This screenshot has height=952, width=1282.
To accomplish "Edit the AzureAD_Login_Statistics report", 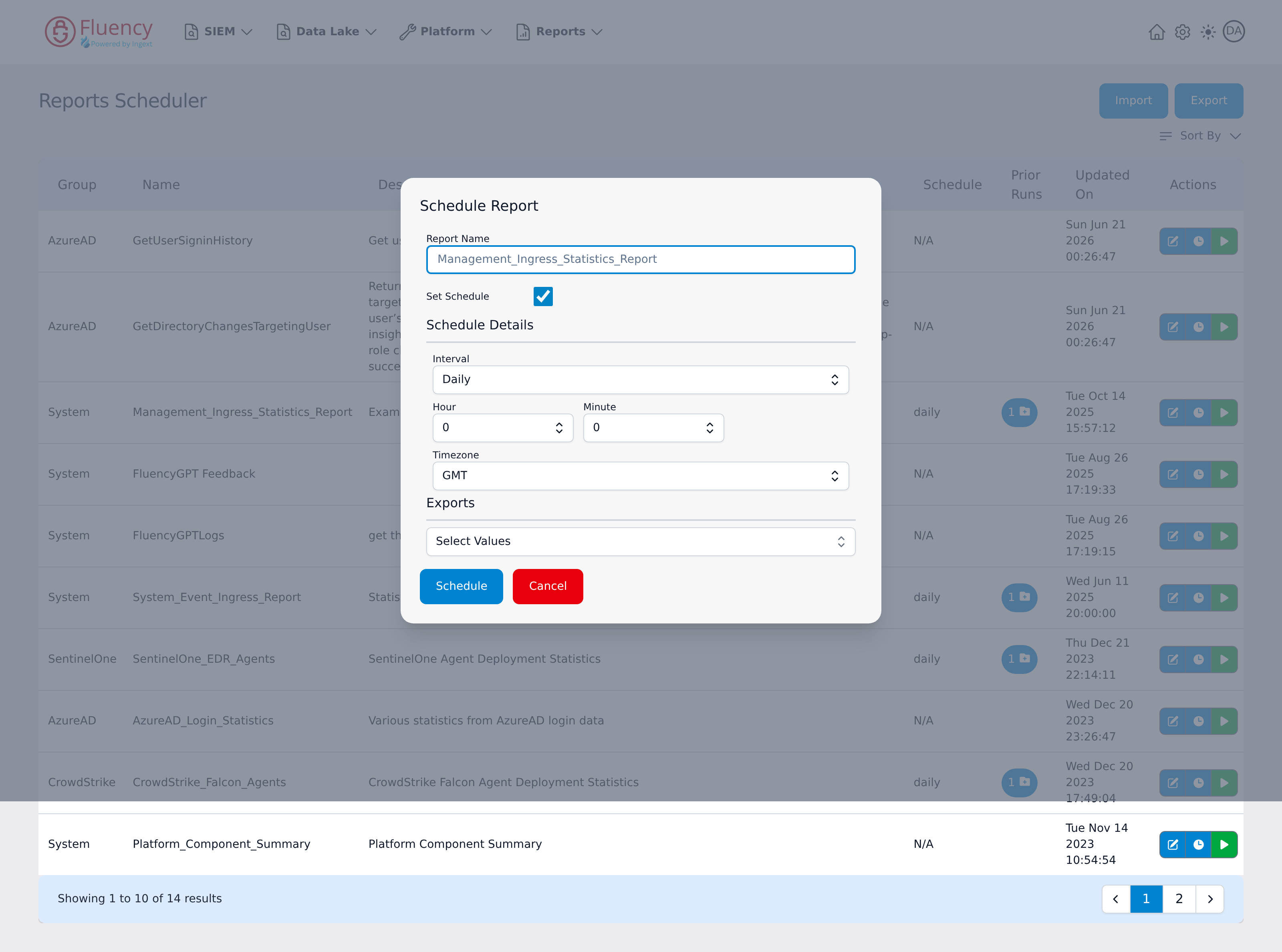I will click(x=1173, y=721).
